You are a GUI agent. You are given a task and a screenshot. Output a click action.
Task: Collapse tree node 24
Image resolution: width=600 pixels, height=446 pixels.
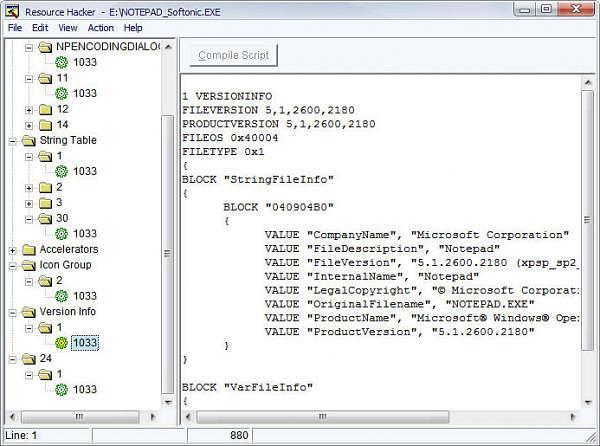click(x=13, y=360)
